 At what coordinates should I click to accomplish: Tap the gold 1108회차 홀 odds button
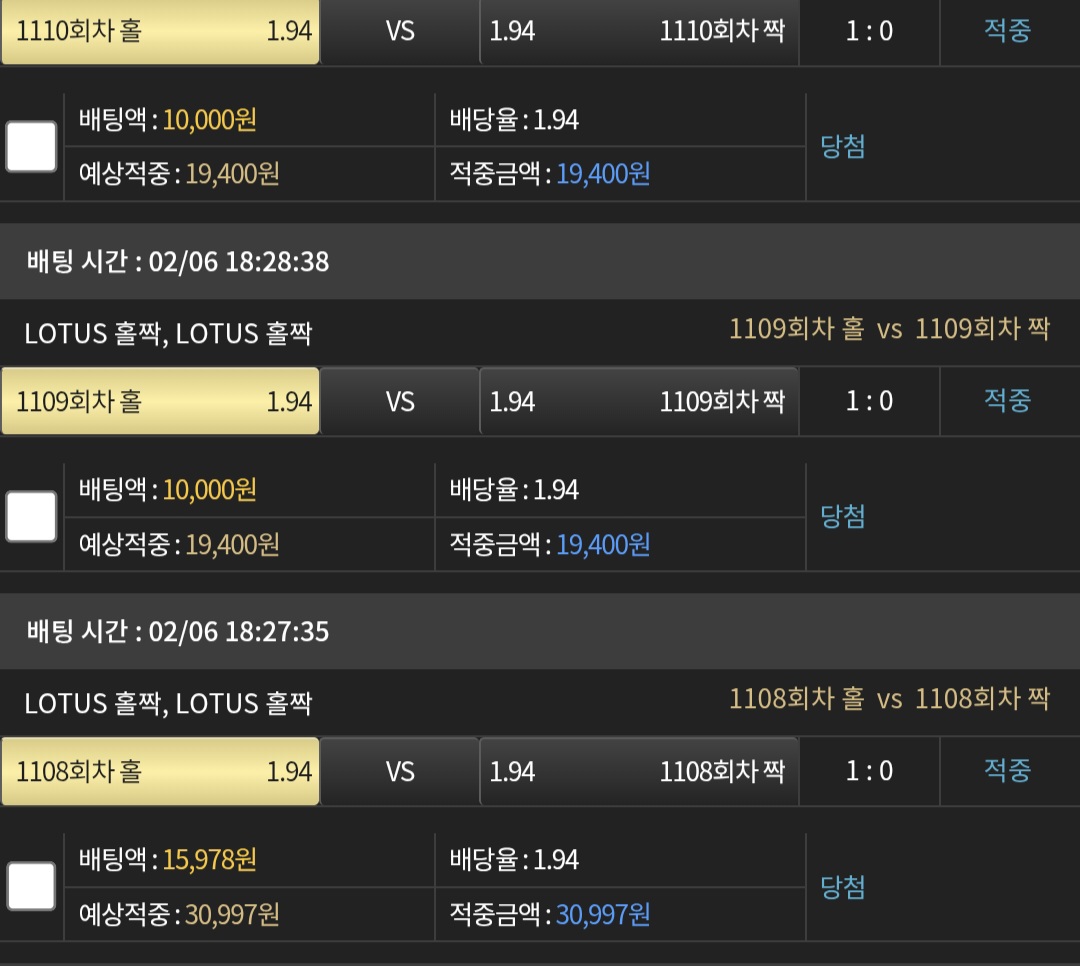[160, 771]
